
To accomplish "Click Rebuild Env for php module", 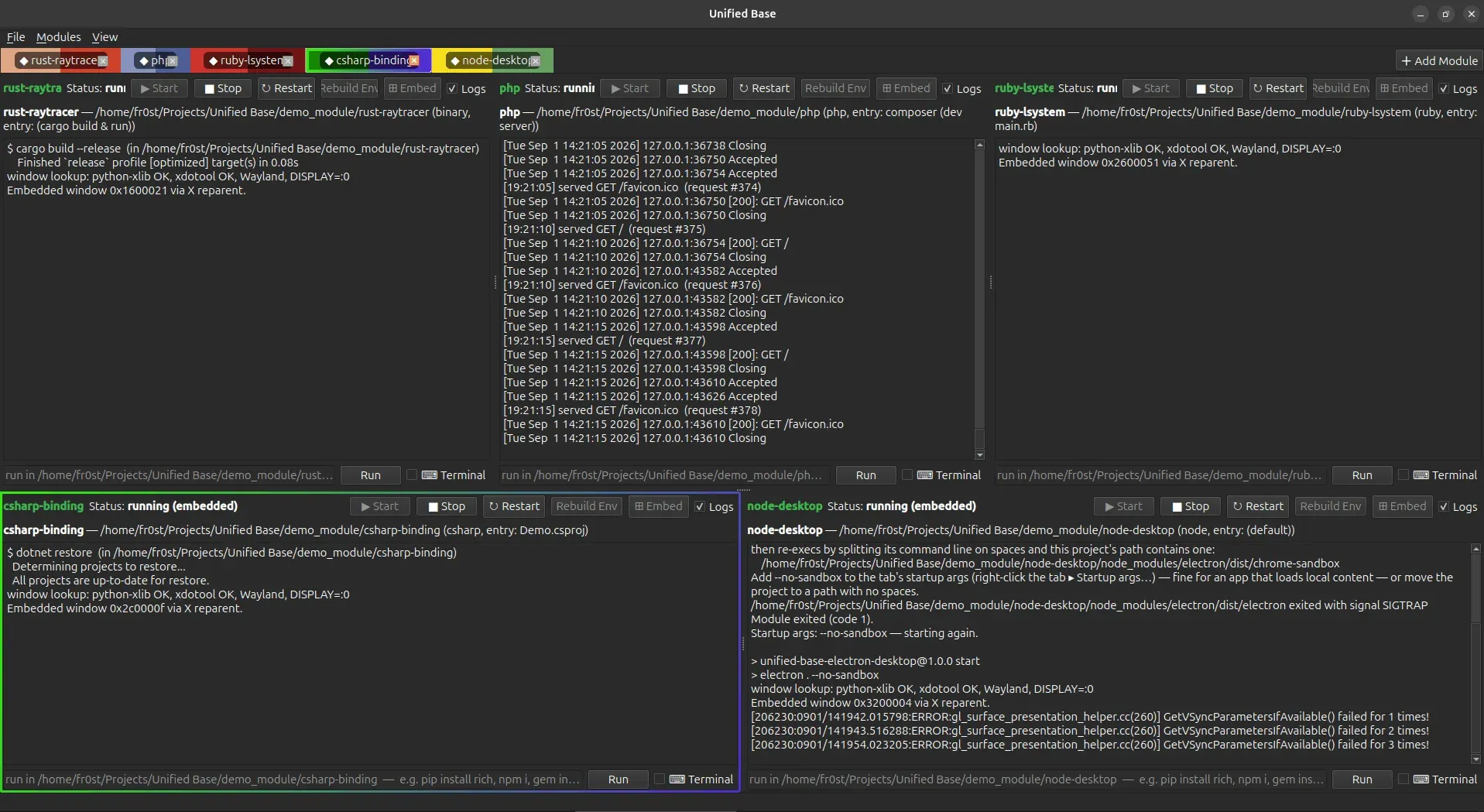I will click(835, 88).
